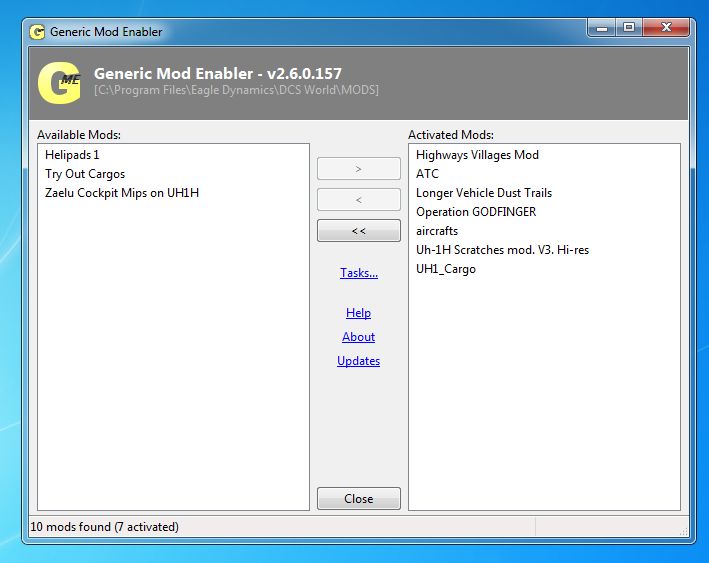Open the About link

tap(358, 336)
